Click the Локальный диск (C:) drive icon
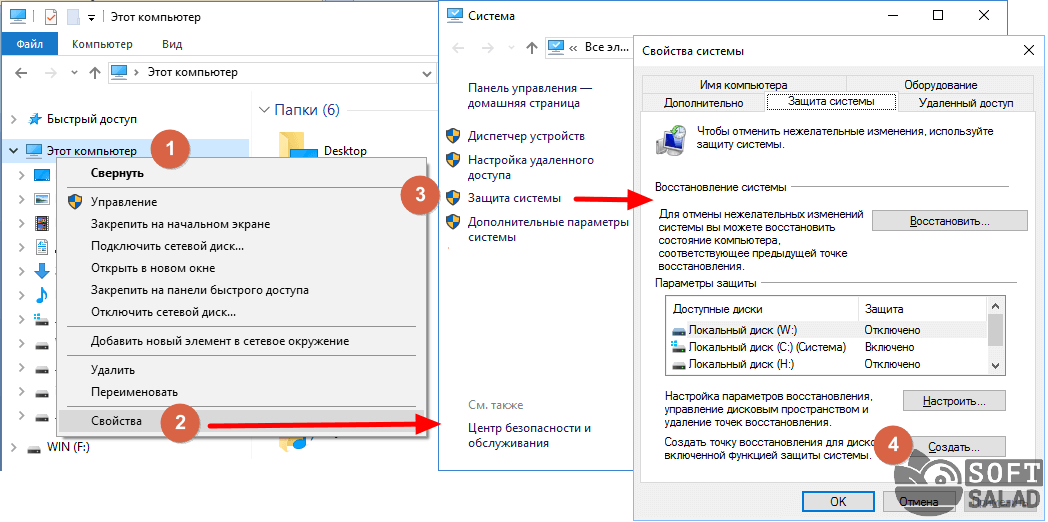Screen dimensions: 1048x522 pos(680,347)
